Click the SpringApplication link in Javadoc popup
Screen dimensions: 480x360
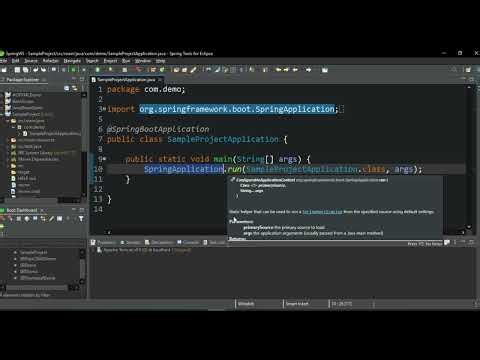(x=322, y=212)
